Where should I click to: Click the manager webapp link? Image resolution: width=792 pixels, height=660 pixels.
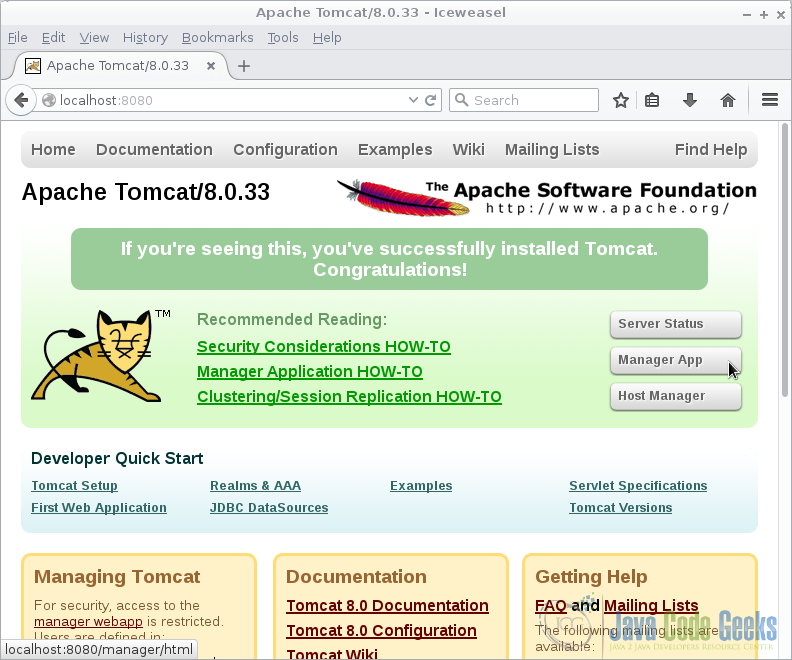point(88,621)
